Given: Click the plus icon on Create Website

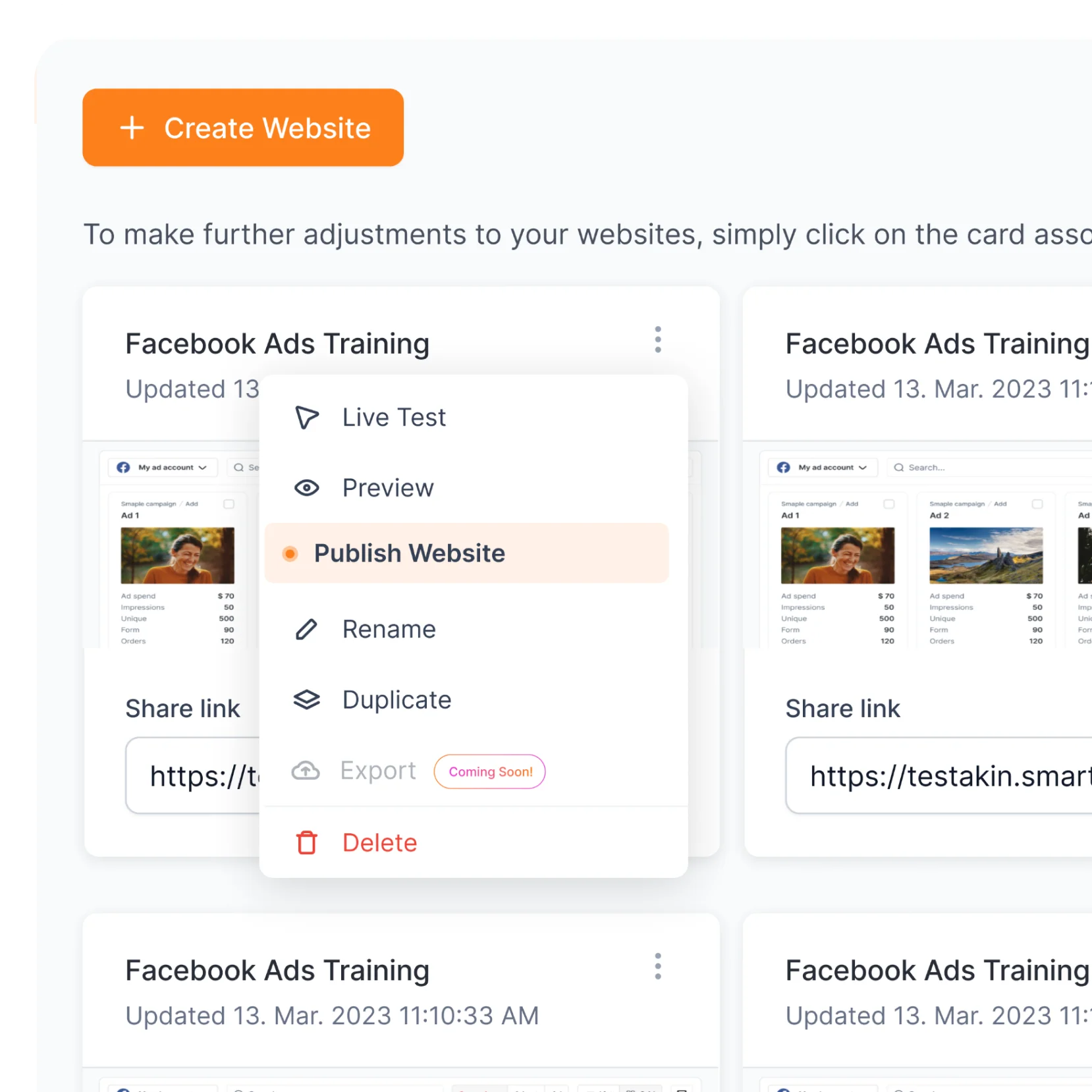Looking at the screenshot, I should (x=132, y=128).
